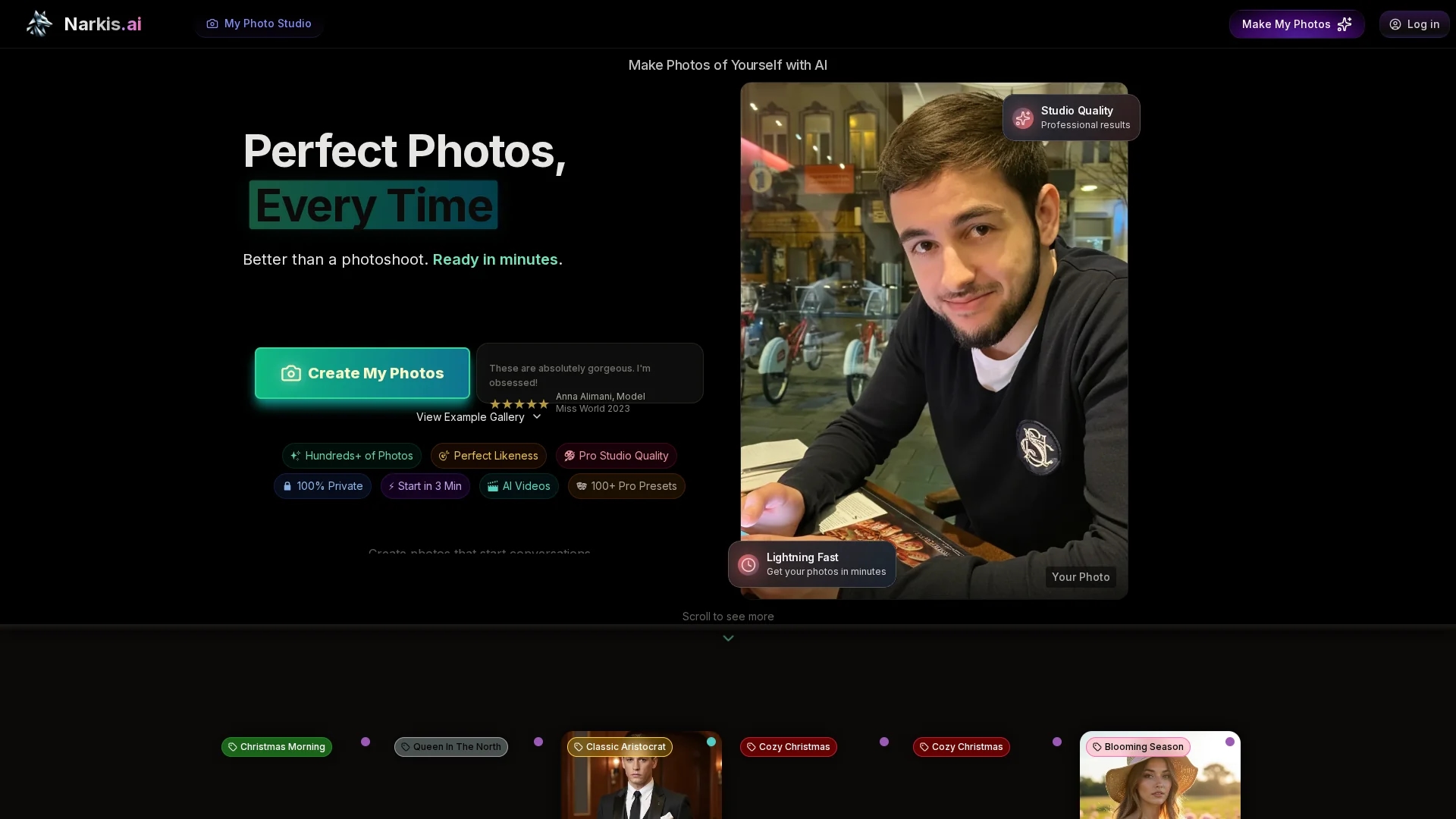Click Lightning Fast info card text
This screenshot has width=1456, height=819.
click(x=826, y=564)
